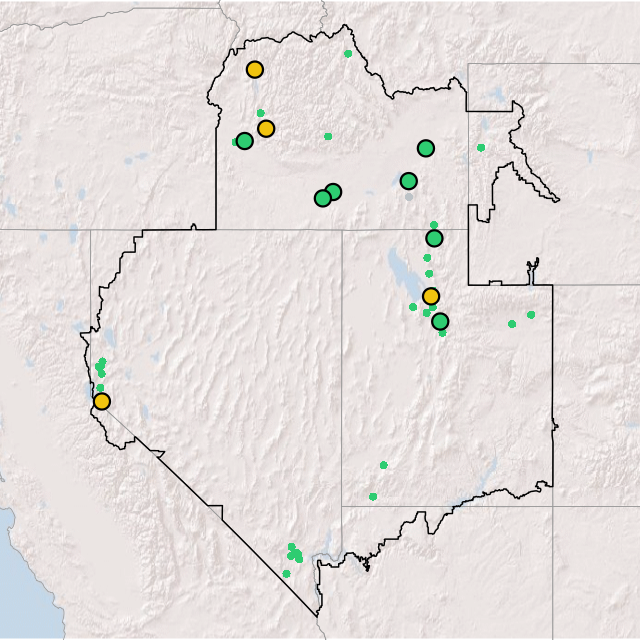Click the isolated small green dot west of the overlapping pair's north

(328, 136)
